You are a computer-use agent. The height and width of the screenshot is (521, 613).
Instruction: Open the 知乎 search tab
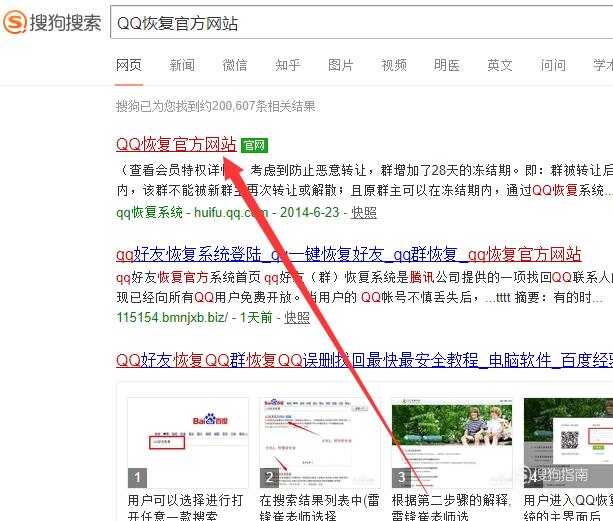[x=288, y=65]
